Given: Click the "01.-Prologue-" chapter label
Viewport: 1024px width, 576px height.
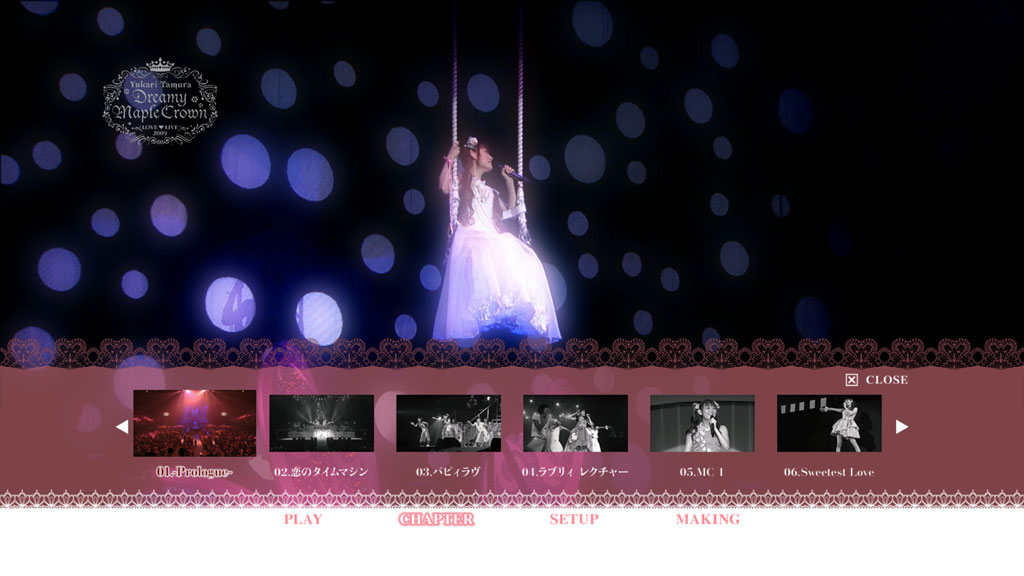Looking at the screenshot, I should pos(194,472).
